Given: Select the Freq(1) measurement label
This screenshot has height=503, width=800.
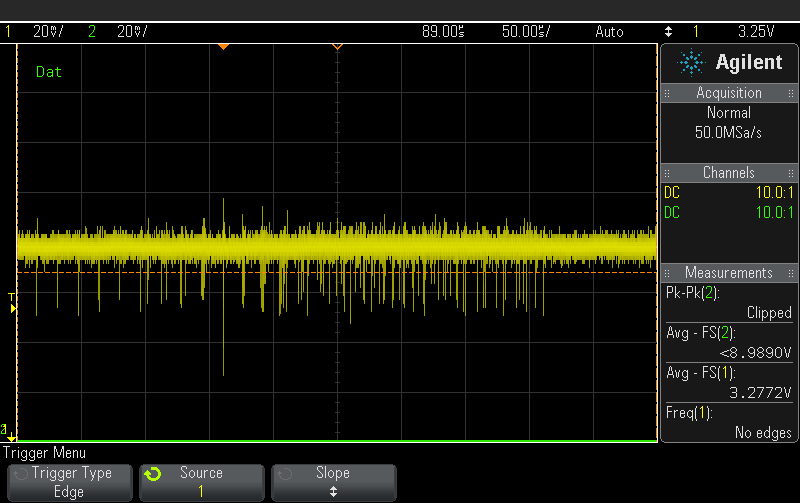Looking at the screenshot, I should (689, 413).
